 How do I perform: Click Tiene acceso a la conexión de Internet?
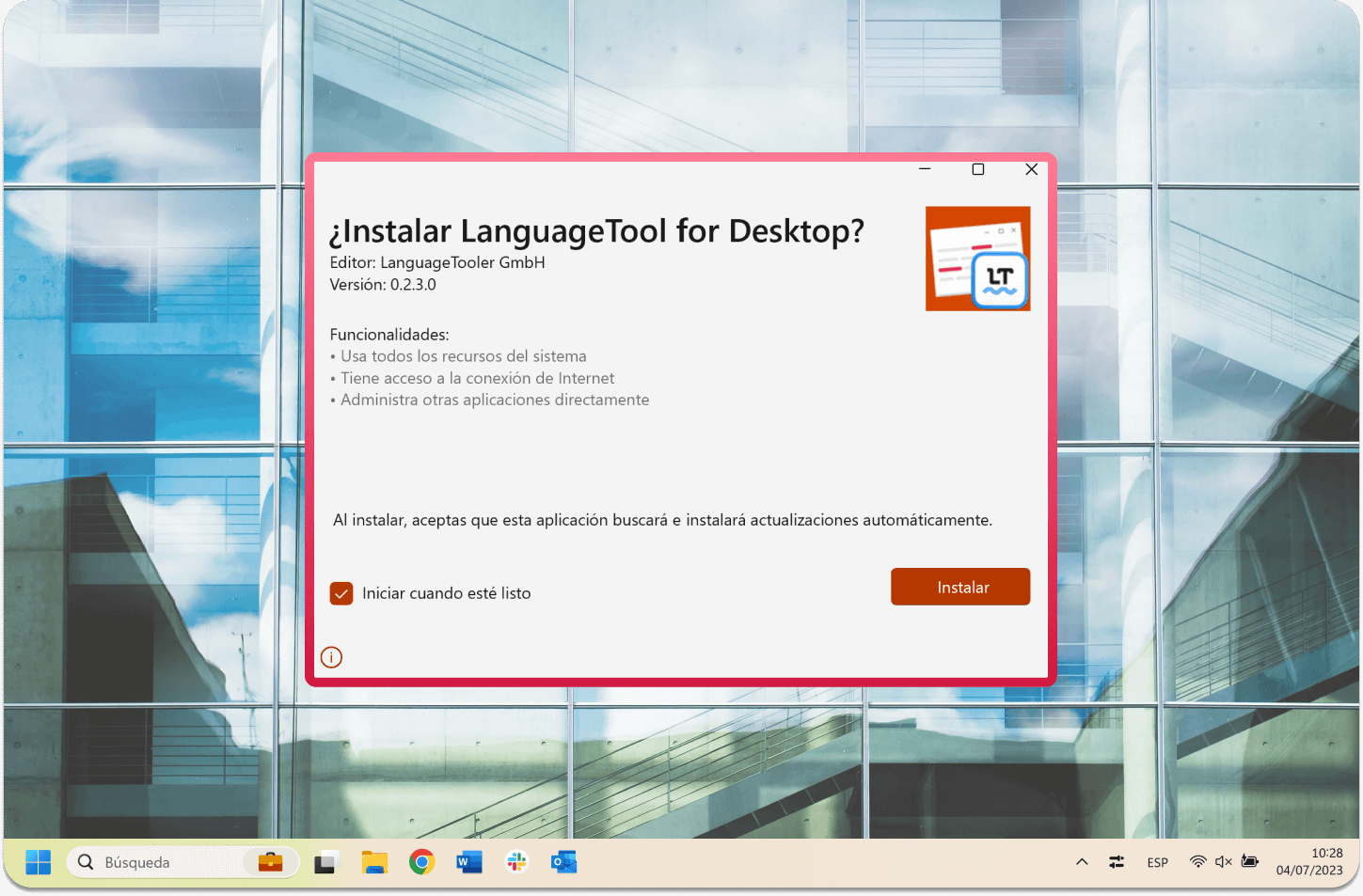point(478,378)
